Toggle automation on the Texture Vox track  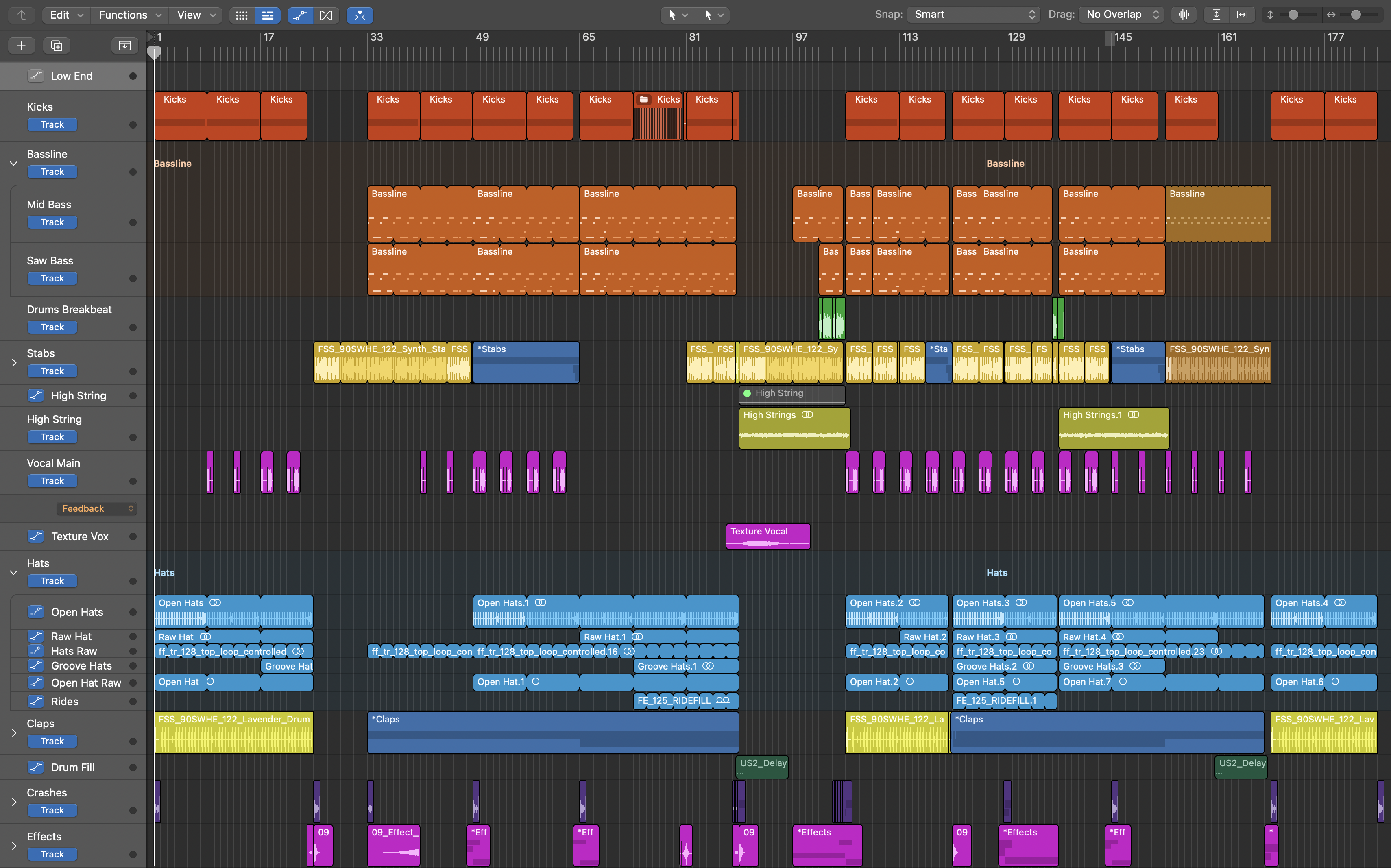click(x=36, y=536)
